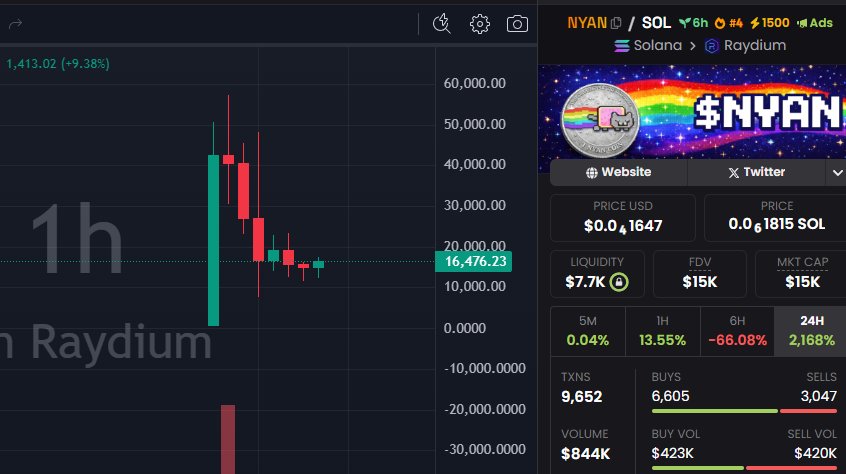846x474 pixels.
Task: Copy NYAN token address icon
Action: [x=616, y=23]
